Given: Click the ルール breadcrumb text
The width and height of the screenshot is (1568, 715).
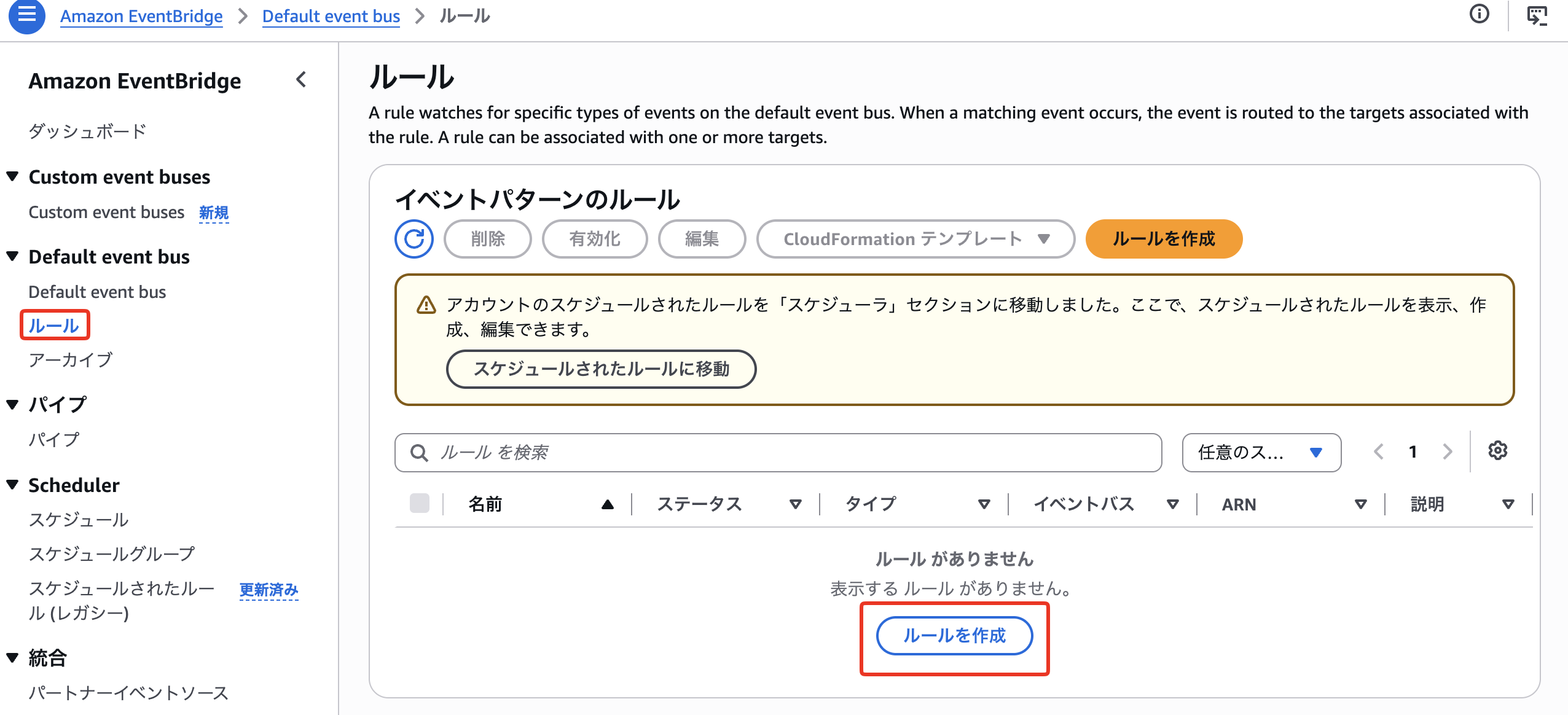Looking at the screenshot, I should pyautogui.click(x=465, y=16).
